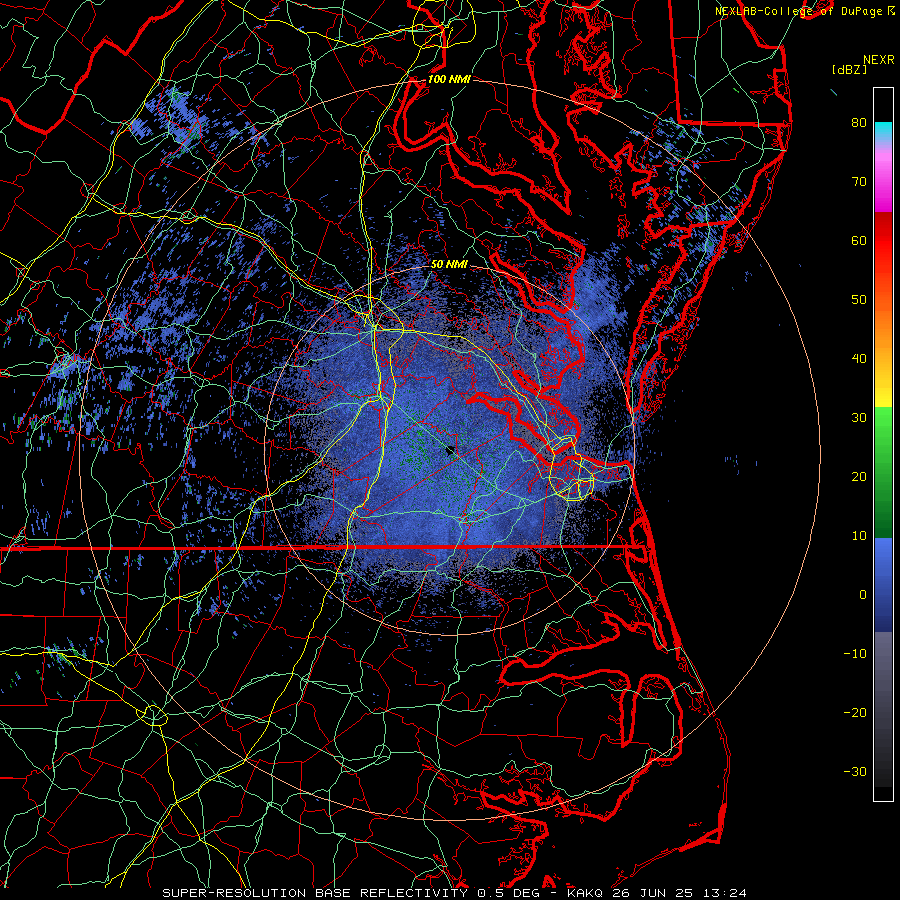Screen dimensions: 900x900
Task: Click the 60 value on the dBZ scale
Action: (x=859, y=241)
